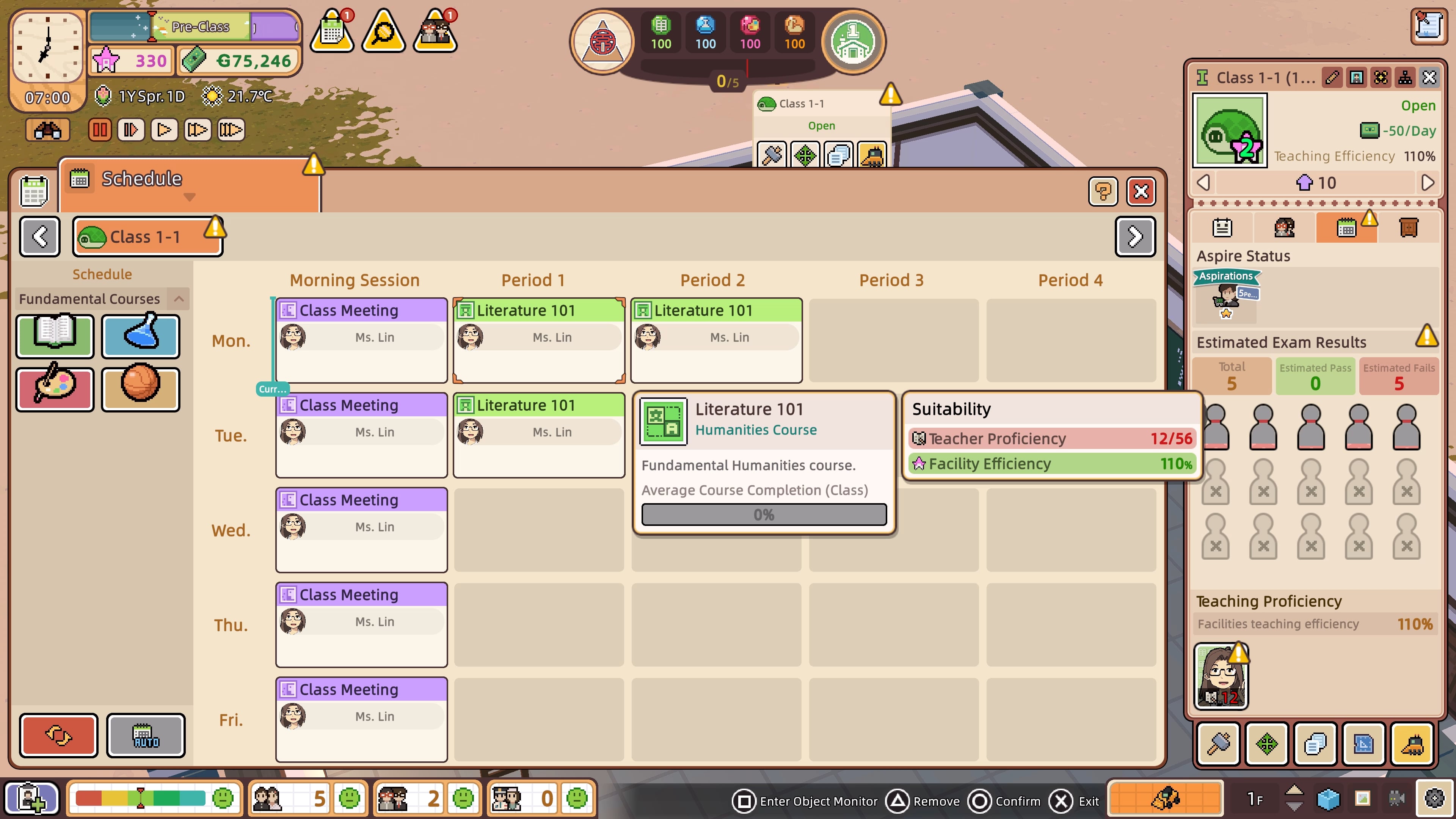This screenshot has width=1456, height=819.
Task: Switch to the class students tab
Action: coord(1284,228)
